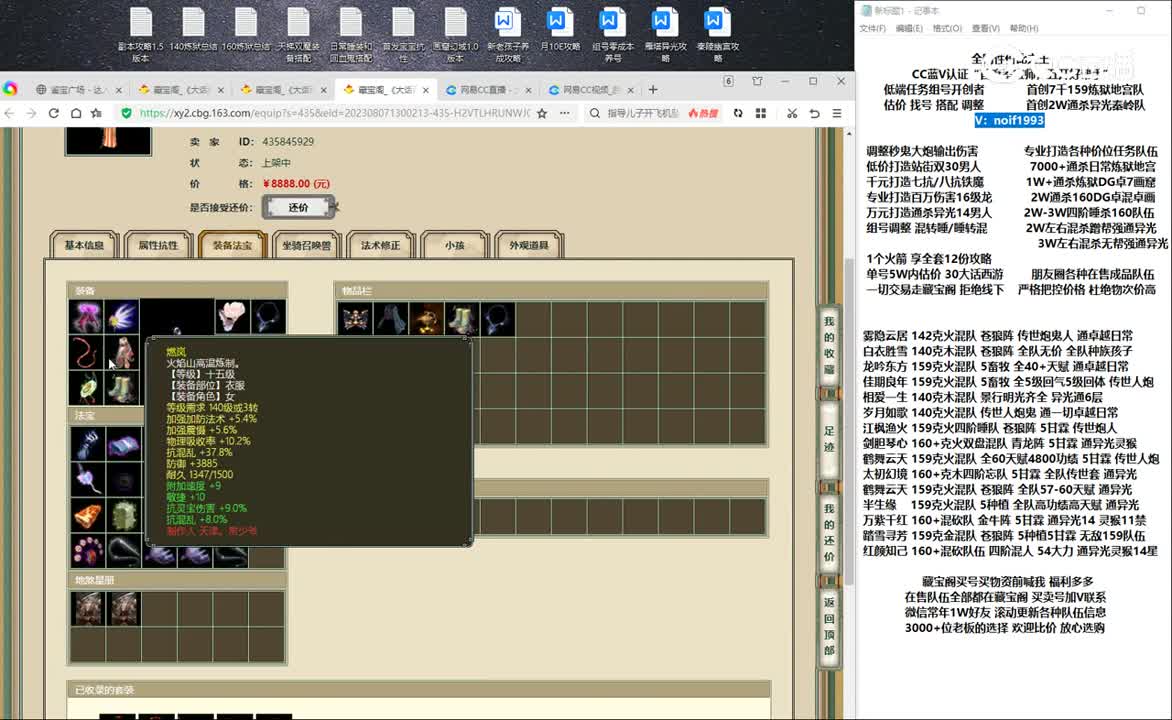The image size is (1172, 720).
Task: Open 足迹 history in the side panel
Action: (x=829, y=440)
